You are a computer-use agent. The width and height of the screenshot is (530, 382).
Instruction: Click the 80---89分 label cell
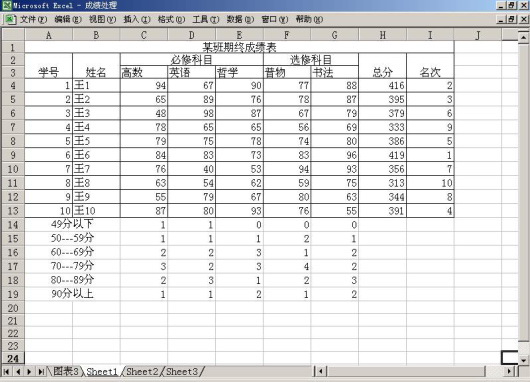click(72, 280)
